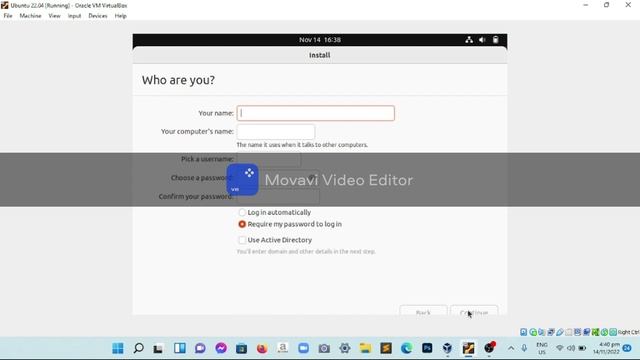Click the Ubuntu battery icon in the top bar

pos(495,40)
